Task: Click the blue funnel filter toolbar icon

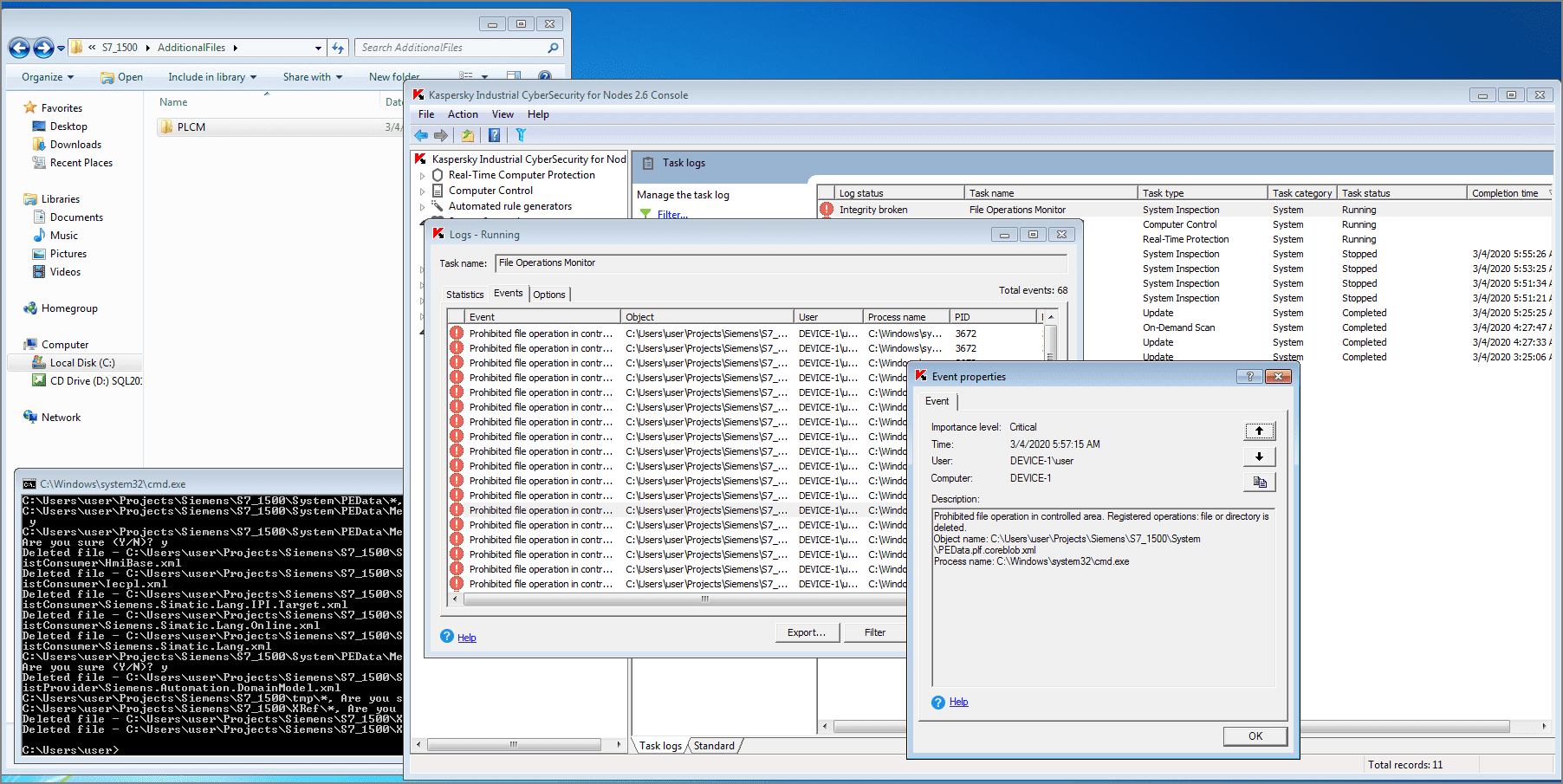Action: point(521,135)
